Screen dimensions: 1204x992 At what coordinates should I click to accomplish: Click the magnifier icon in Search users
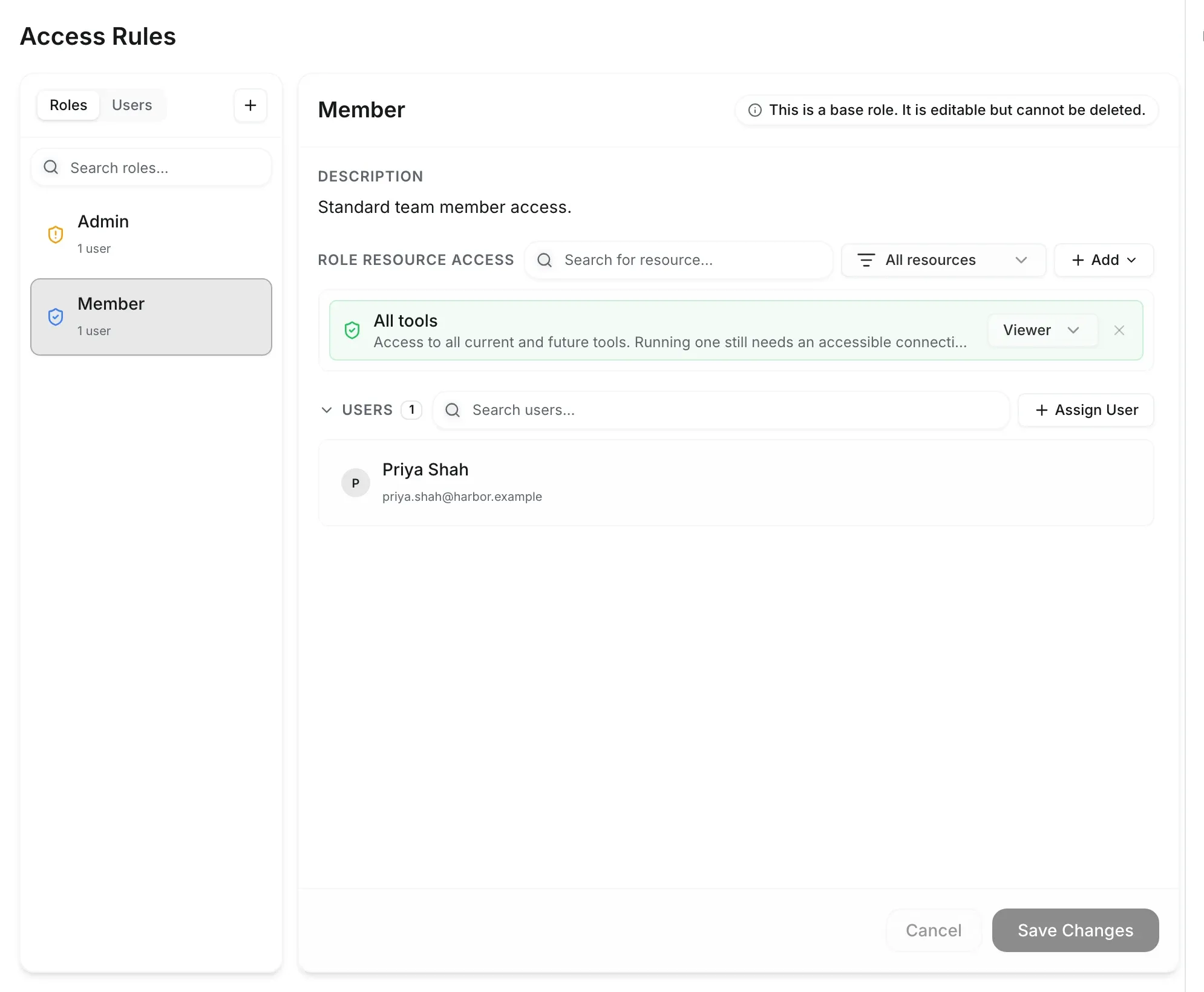pyautogui.click(x=453, y=410)
